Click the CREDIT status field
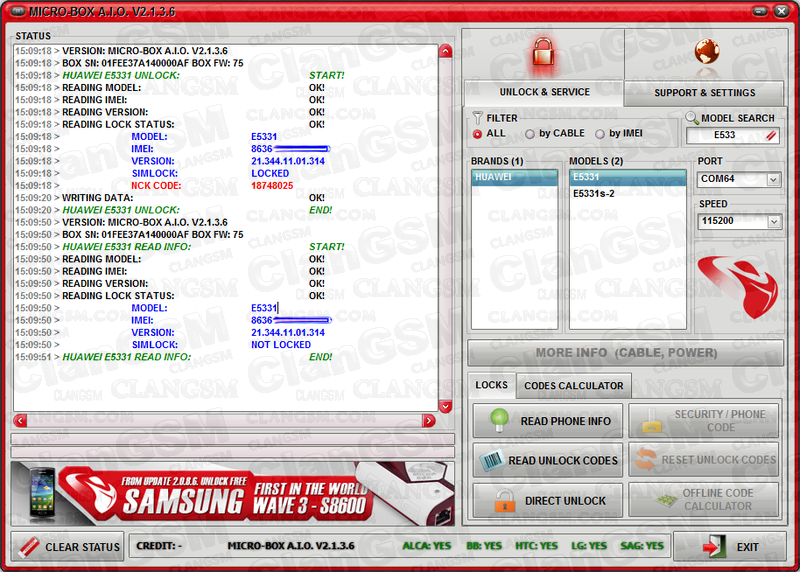 coord(159,546)
